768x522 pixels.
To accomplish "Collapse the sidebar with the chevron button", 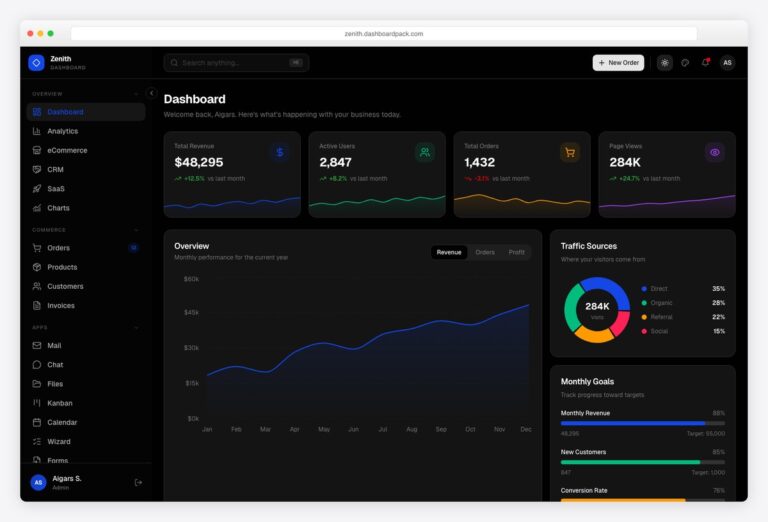I will pos(151,93).
